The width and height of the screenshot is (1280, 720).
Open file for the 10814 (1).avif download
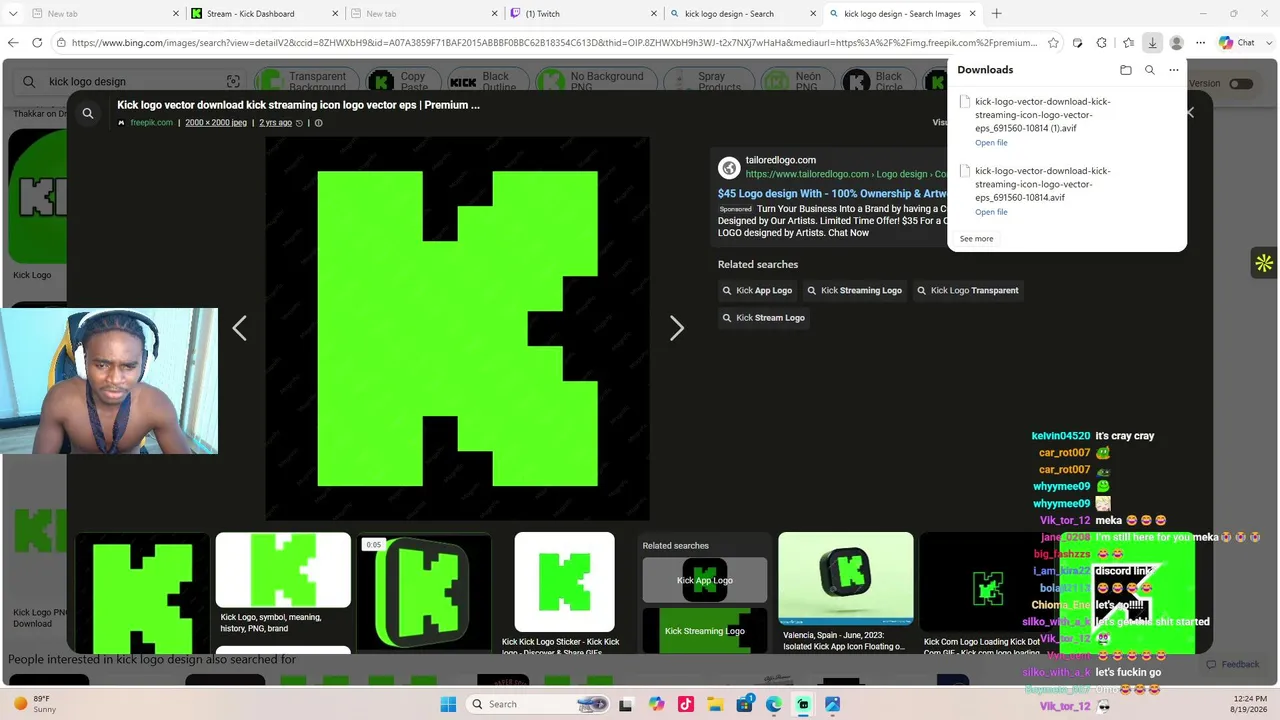click(991, 143)
